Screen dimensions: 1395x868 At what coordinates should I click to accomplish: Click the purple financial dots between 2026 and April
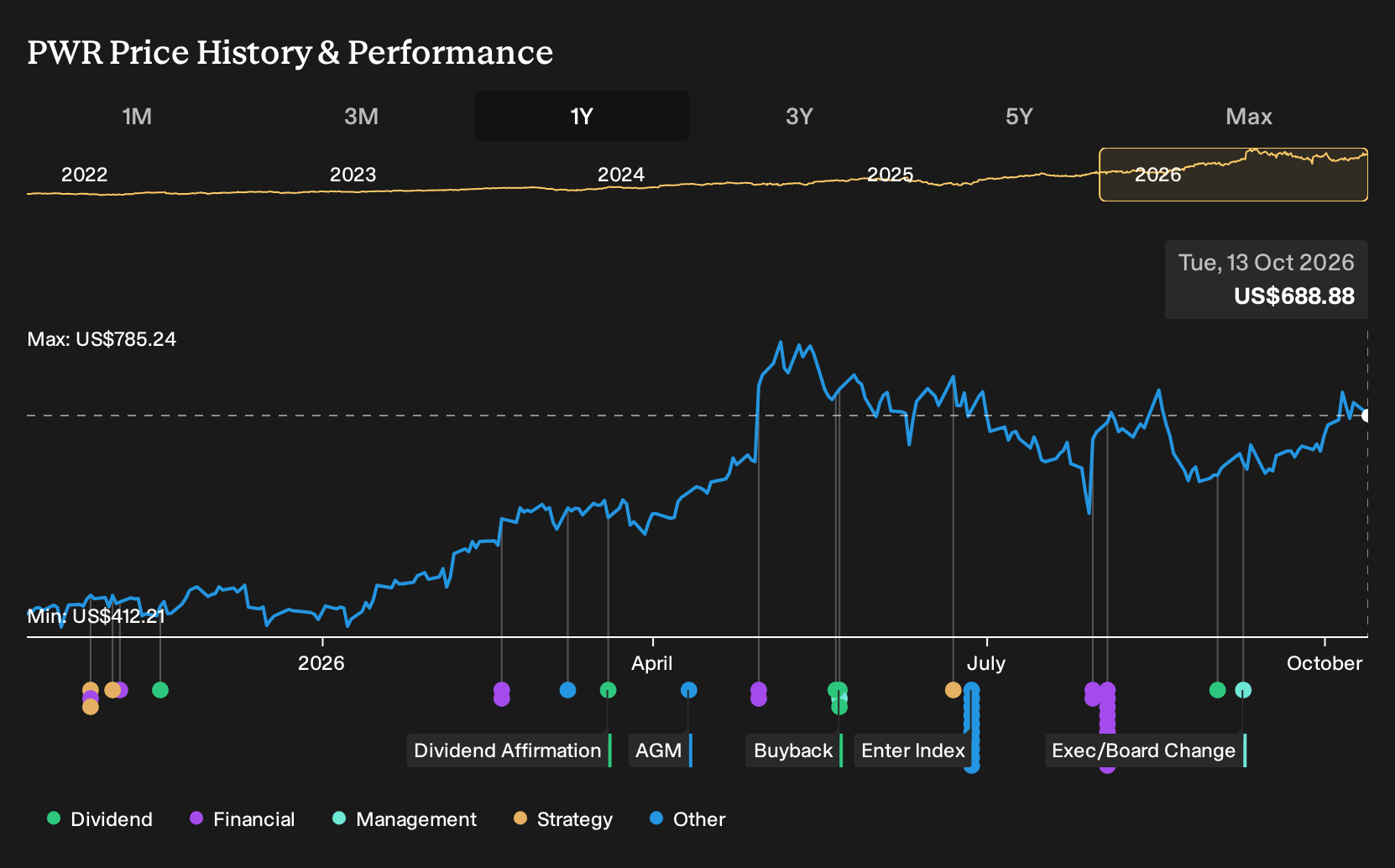(502, 694)
